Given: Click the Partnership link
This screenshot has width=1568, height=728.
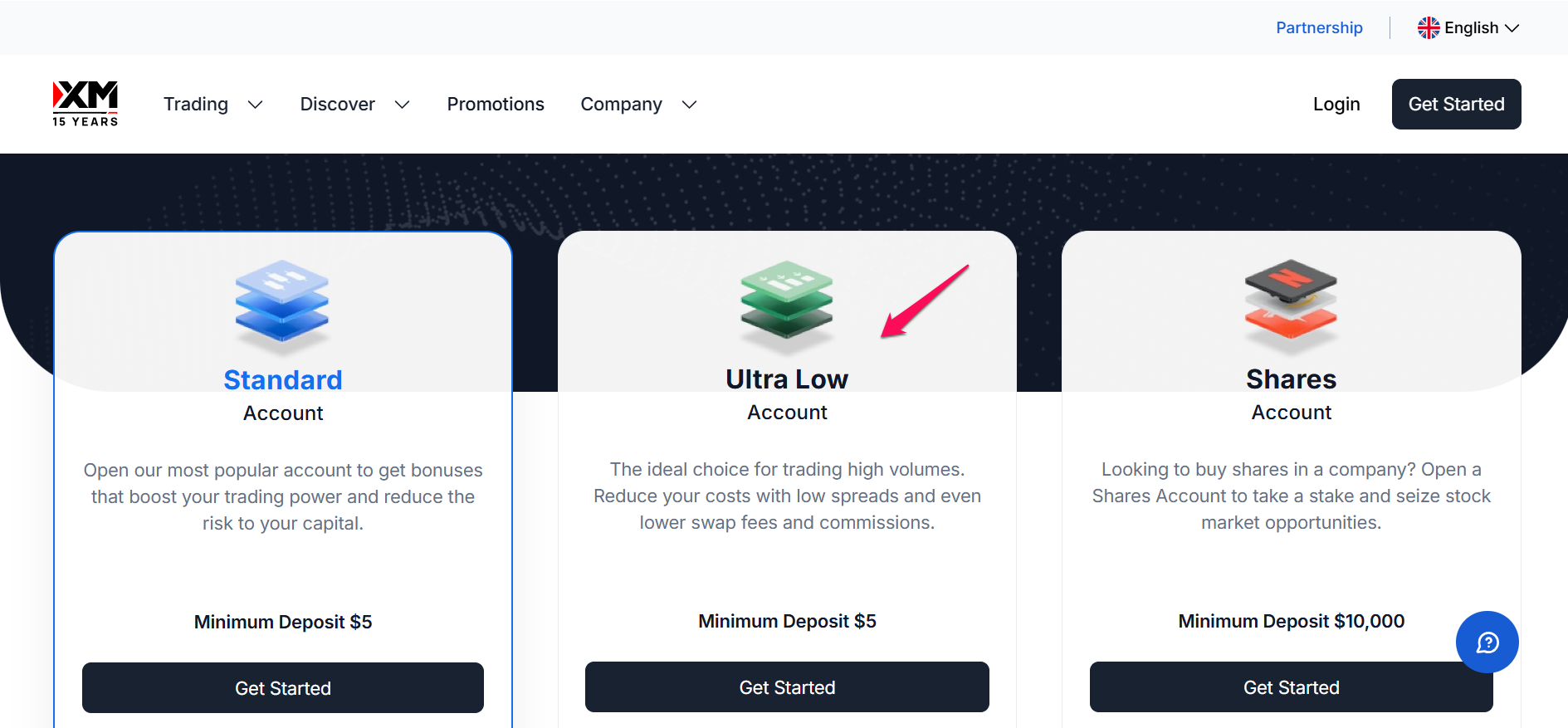Looking at the screenshot, I should [x=1319, y=27].
